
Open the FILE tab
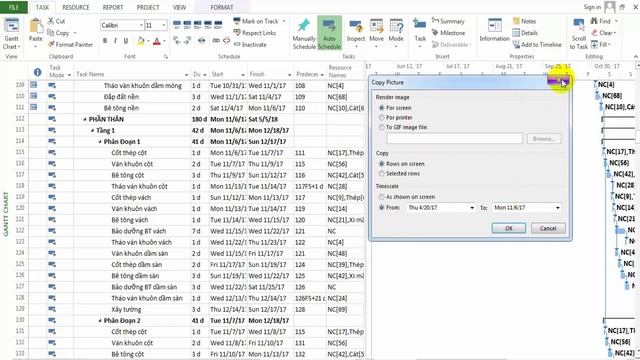click(13, 7)
